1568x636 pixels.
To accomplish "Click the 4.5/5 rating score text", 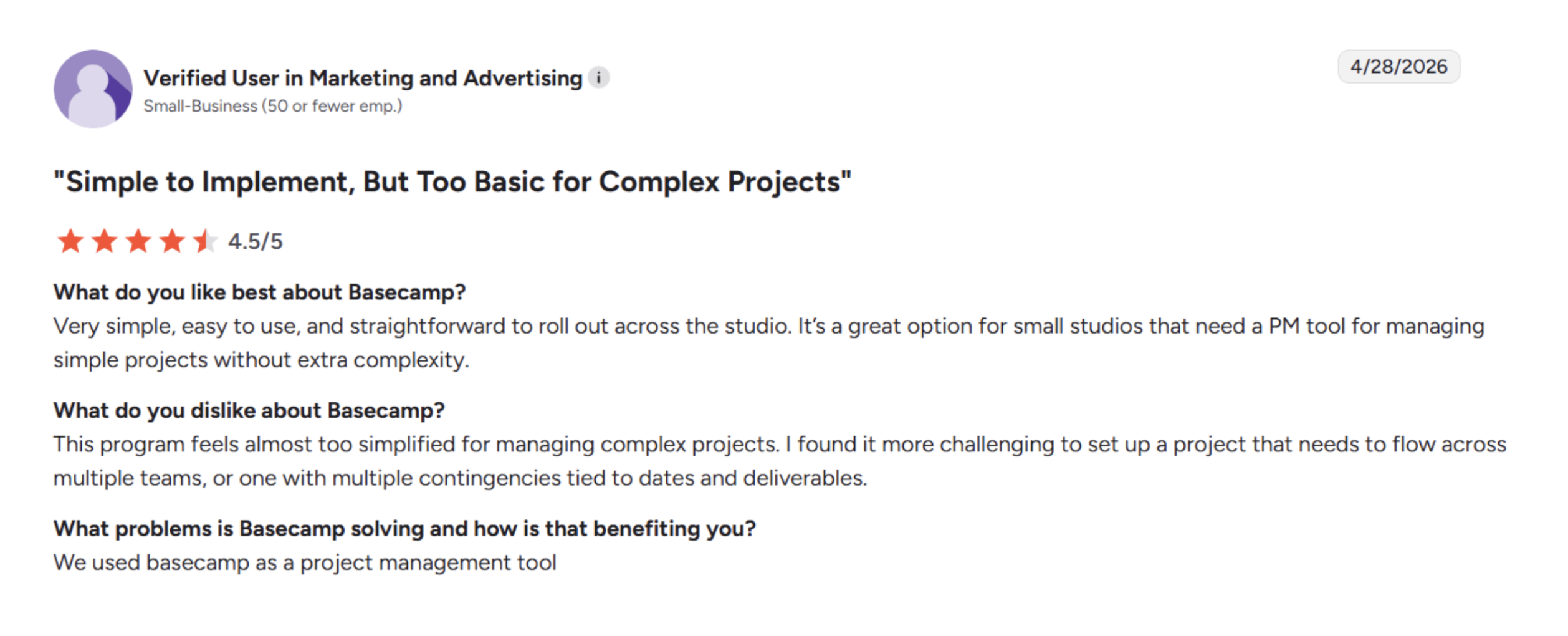I will click(255, 242).
